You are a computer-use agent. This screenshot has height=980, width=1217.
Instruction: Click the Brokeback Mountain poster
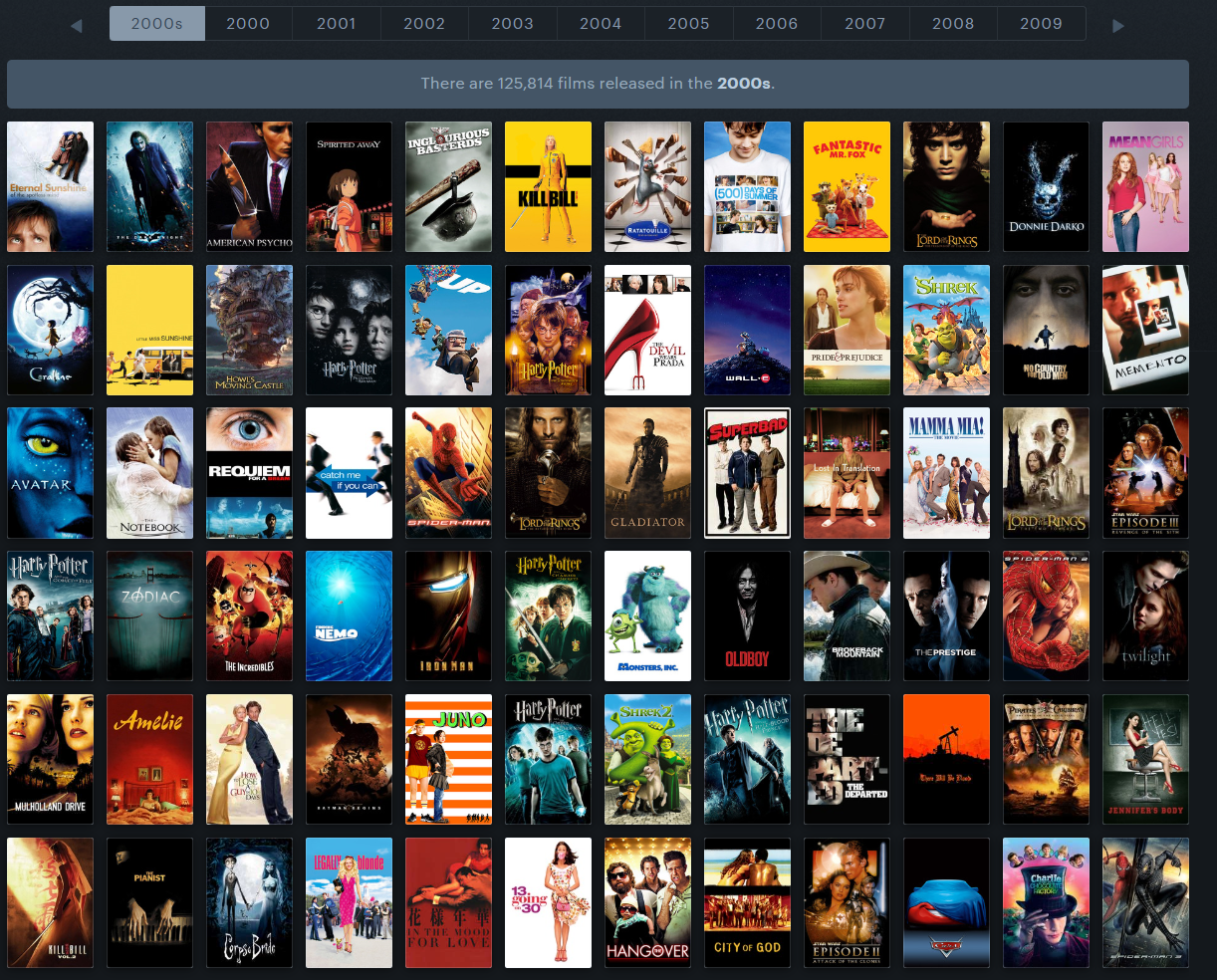coord(847,616)
